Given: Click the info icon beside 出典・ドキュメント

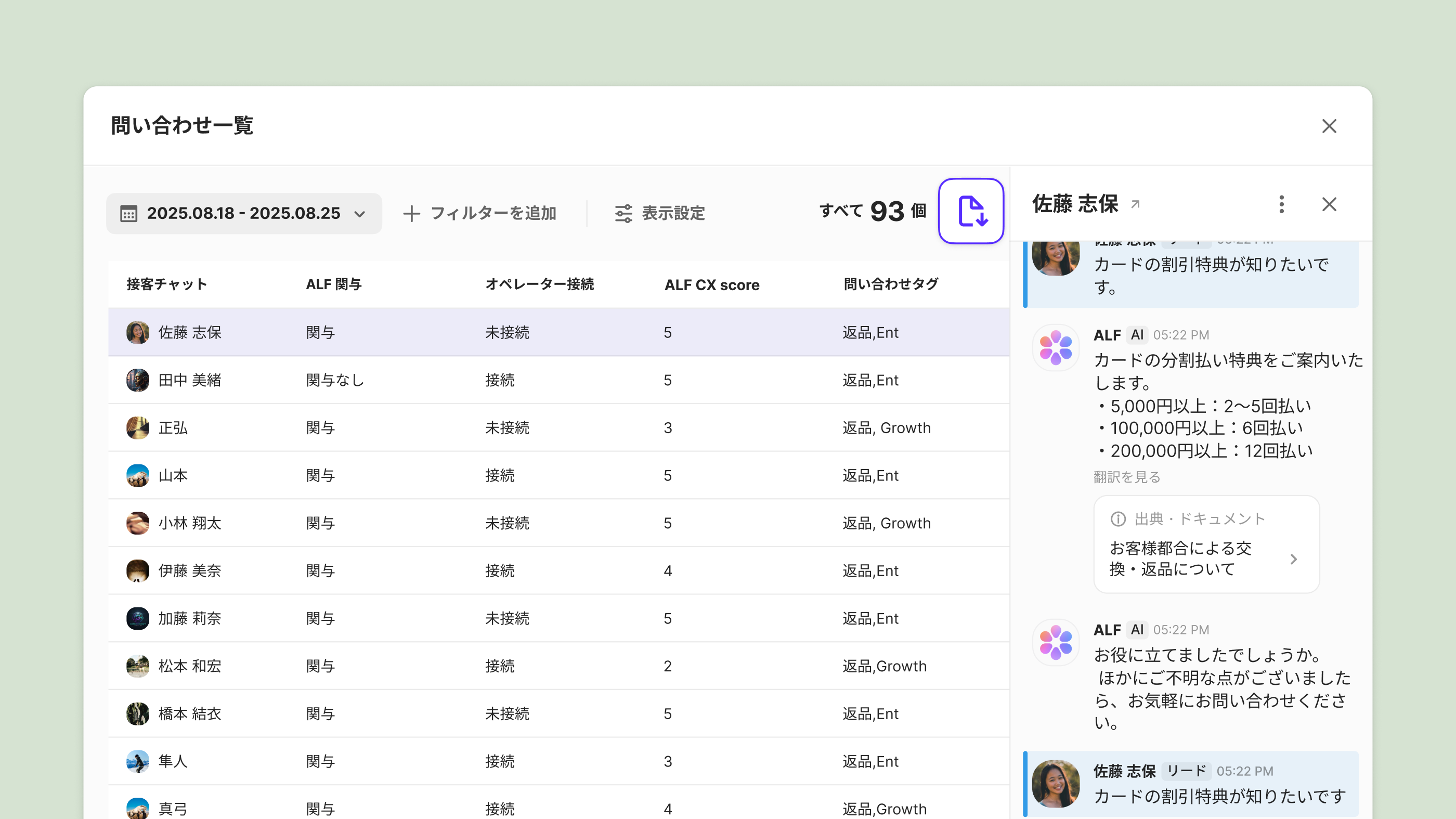Looking at the screenshot, I should 1118,519.
